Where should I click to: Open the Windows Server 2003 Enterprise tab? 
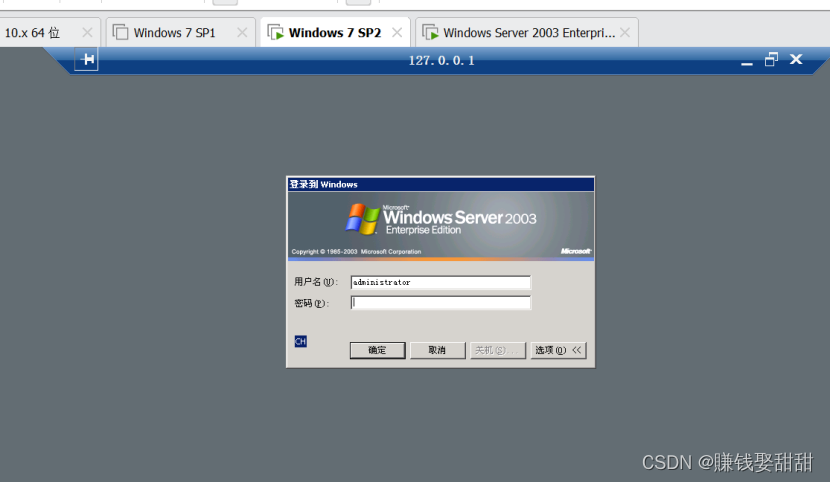tap(529, 33)
